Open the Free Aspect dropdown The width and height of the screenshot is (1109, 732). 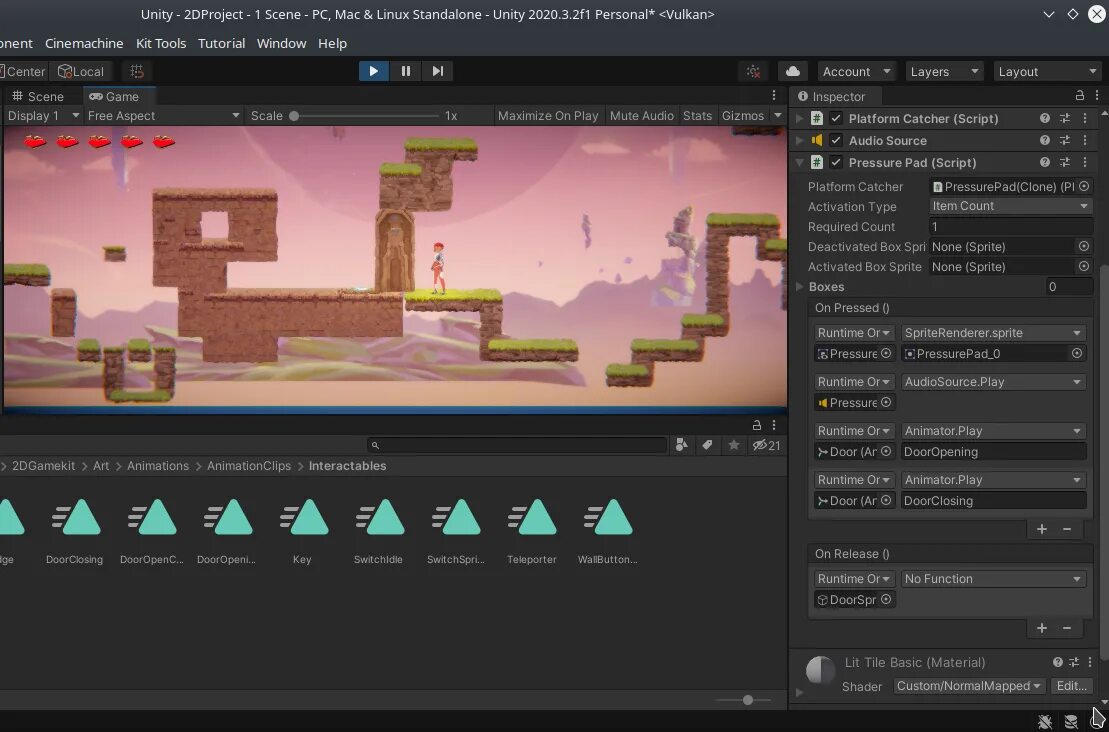coord(164,115)
